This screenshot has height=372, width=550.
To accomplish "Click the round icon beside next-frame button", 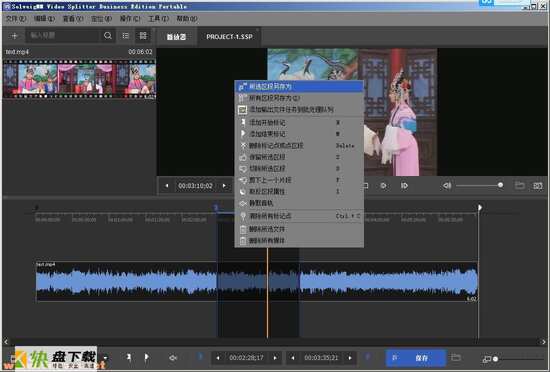I will (x=383, y=185).
